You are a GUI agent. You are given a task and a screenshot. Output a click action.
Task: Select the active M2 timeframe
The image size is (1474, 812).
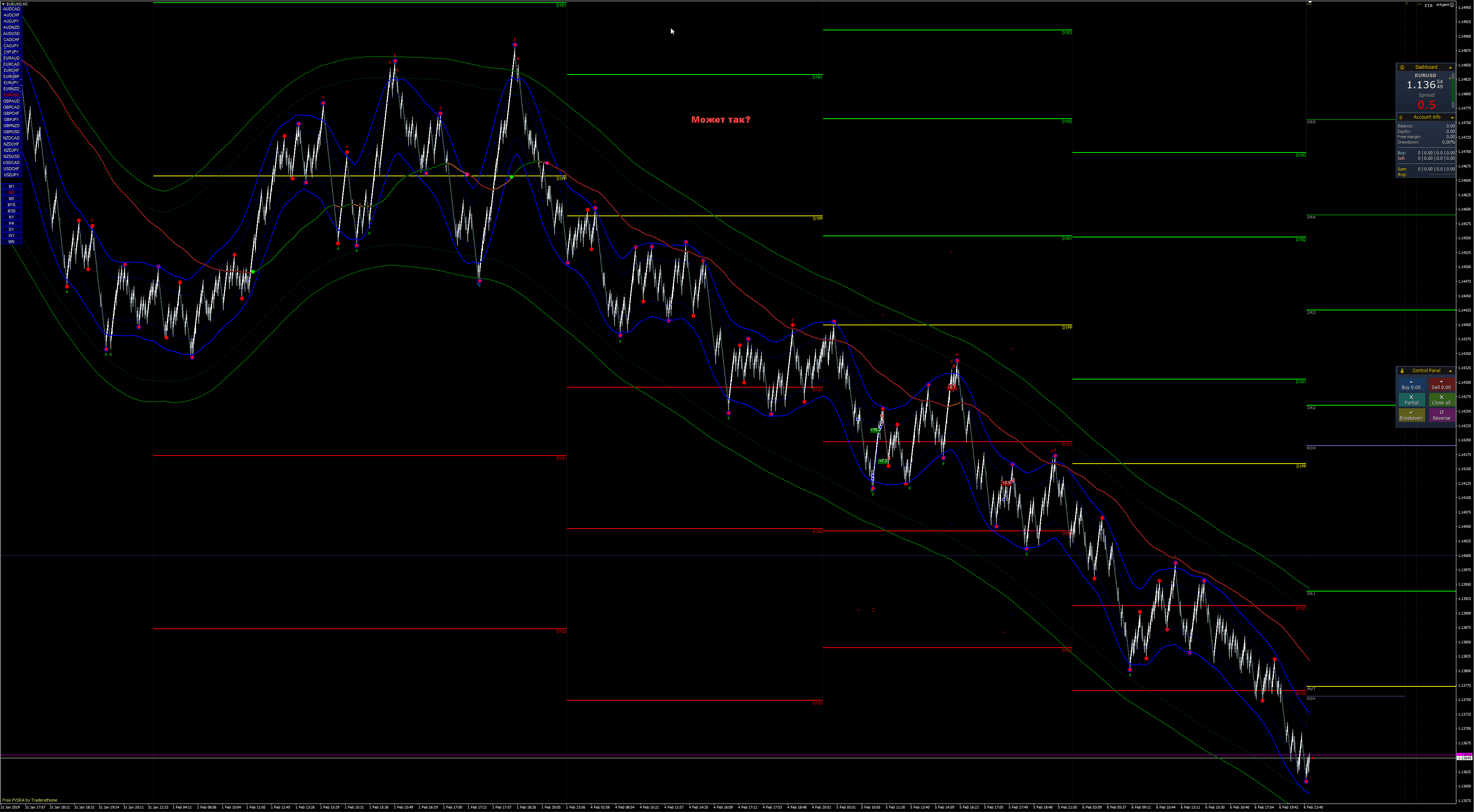(12, 193)
